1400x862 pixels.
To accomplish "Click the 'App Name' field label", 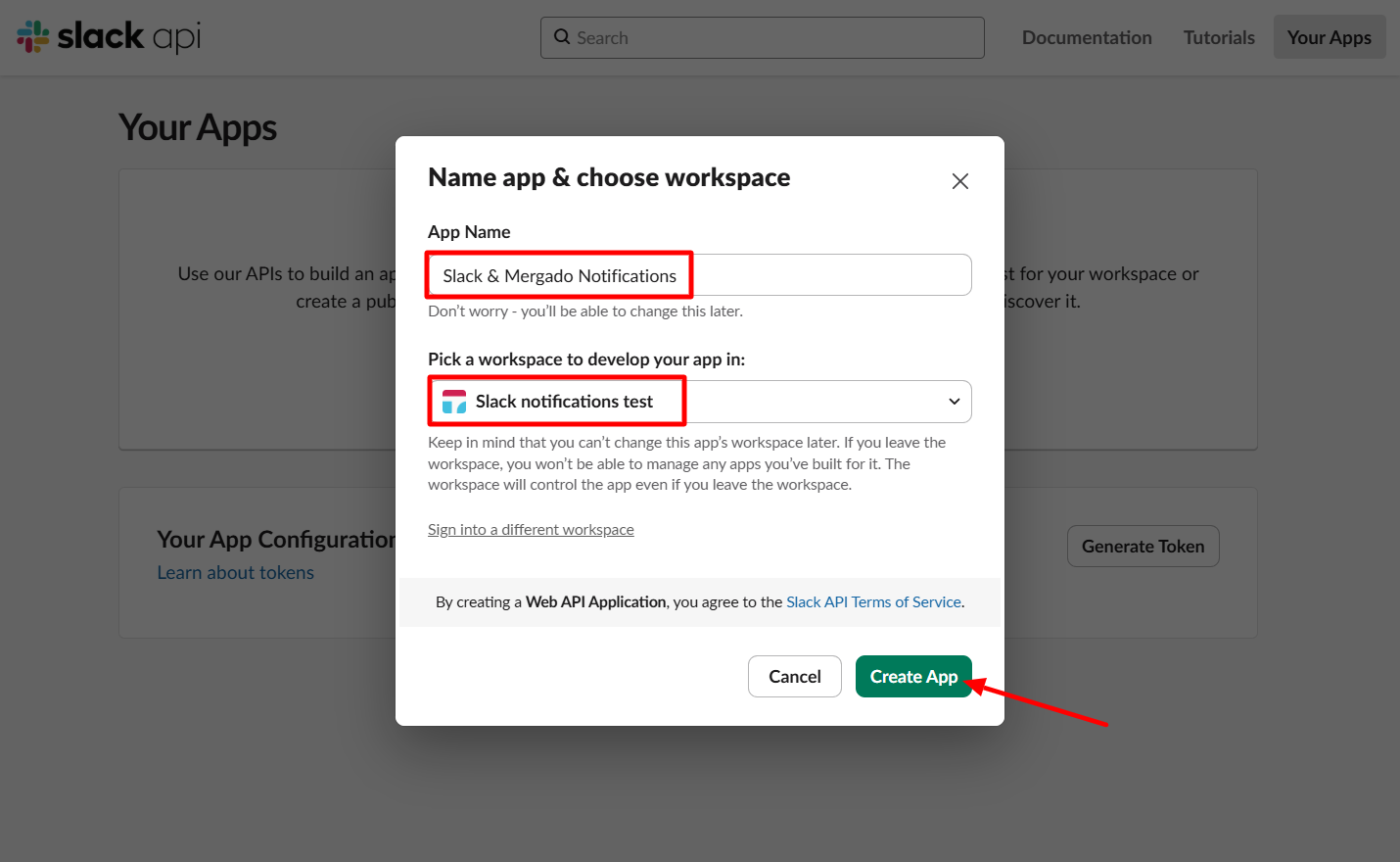I will (469, 232).
